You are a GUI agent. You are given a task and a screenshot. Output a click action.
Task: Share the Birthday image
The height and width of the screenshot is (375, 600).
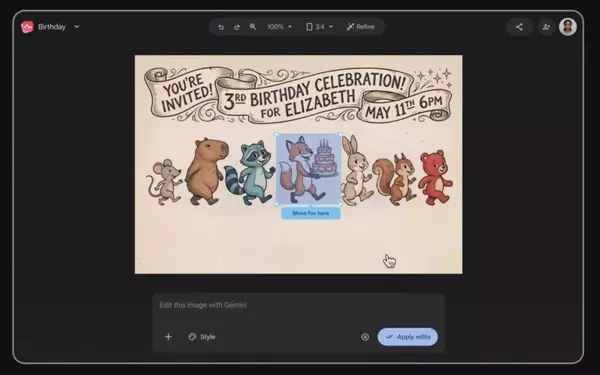tap(519, 27)
